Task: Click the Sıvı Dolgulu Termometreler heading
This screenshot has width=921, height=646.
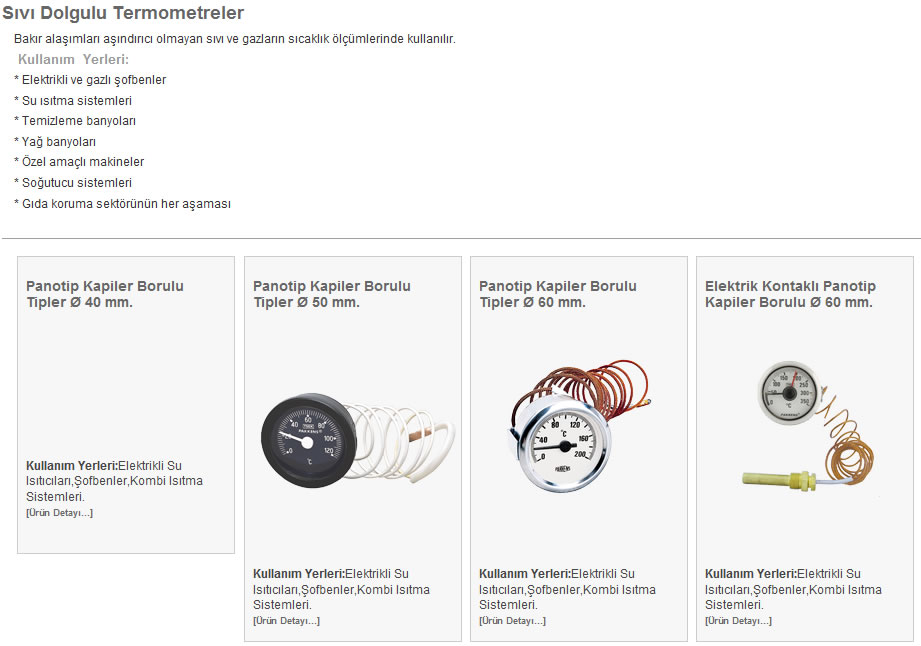Action: [x=123, y=13]
